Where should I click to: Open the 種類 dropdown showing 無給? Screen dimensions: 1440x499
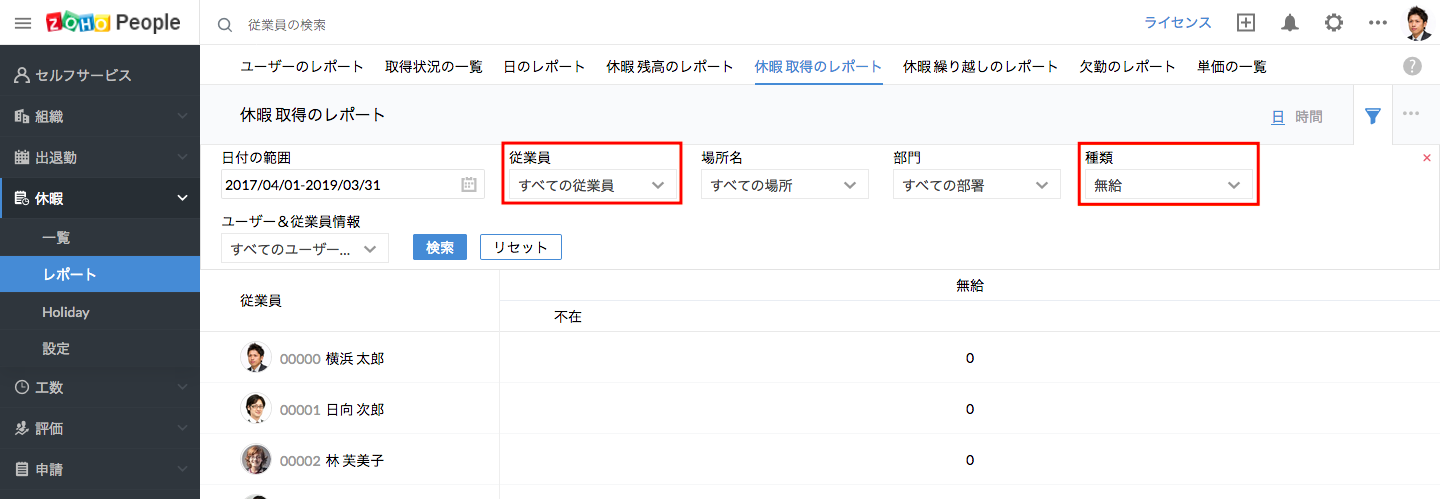(x=1167, y=185)
